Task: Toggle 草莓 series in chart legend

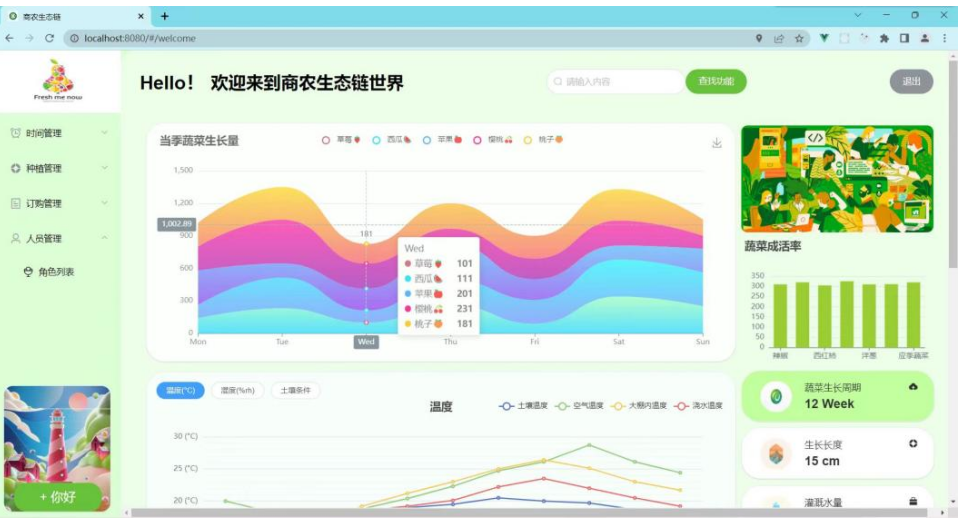Action: click(x=341, y=140)
